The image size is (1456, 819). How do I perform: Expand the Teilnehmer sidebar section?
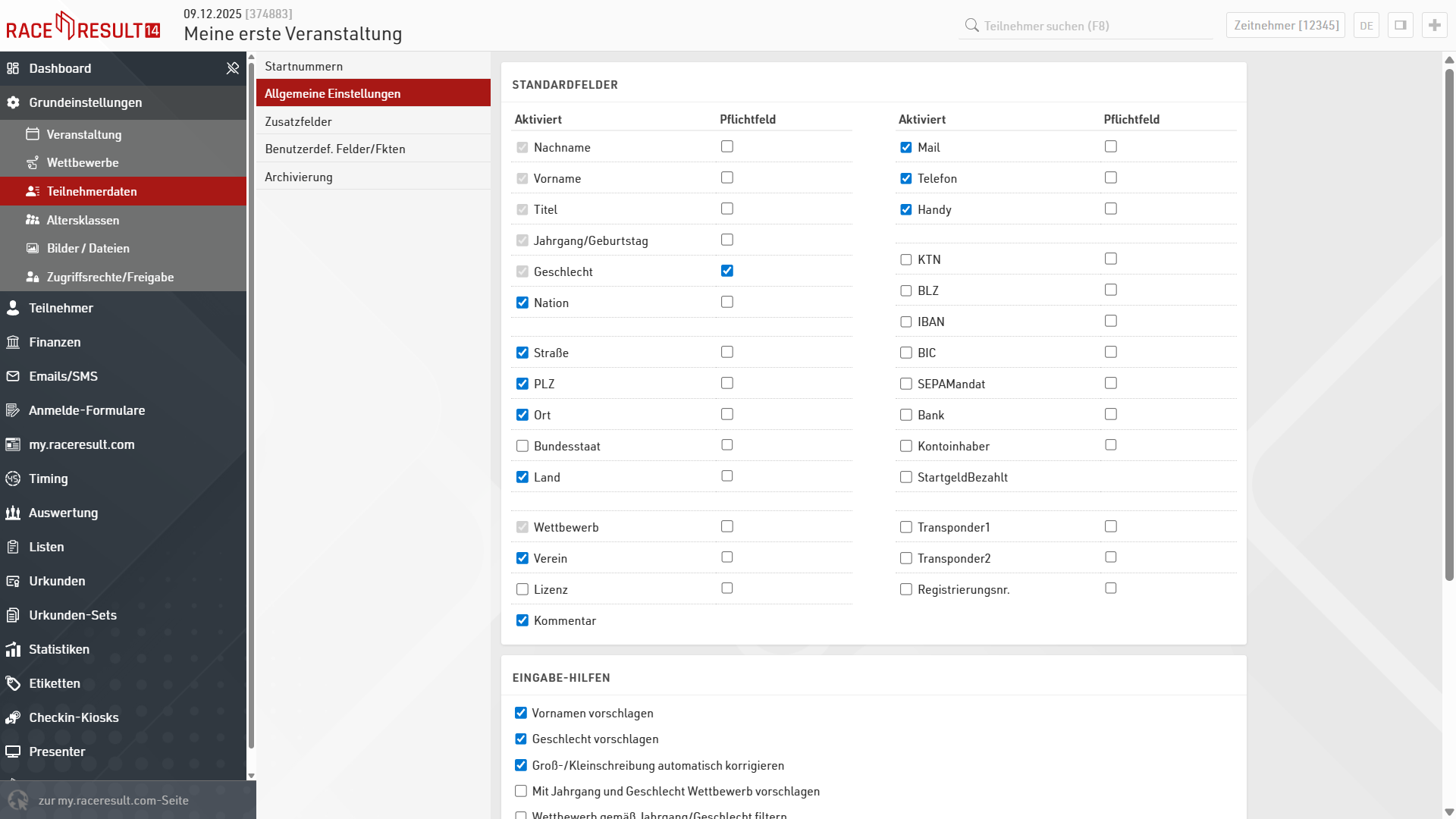(61, 308)
